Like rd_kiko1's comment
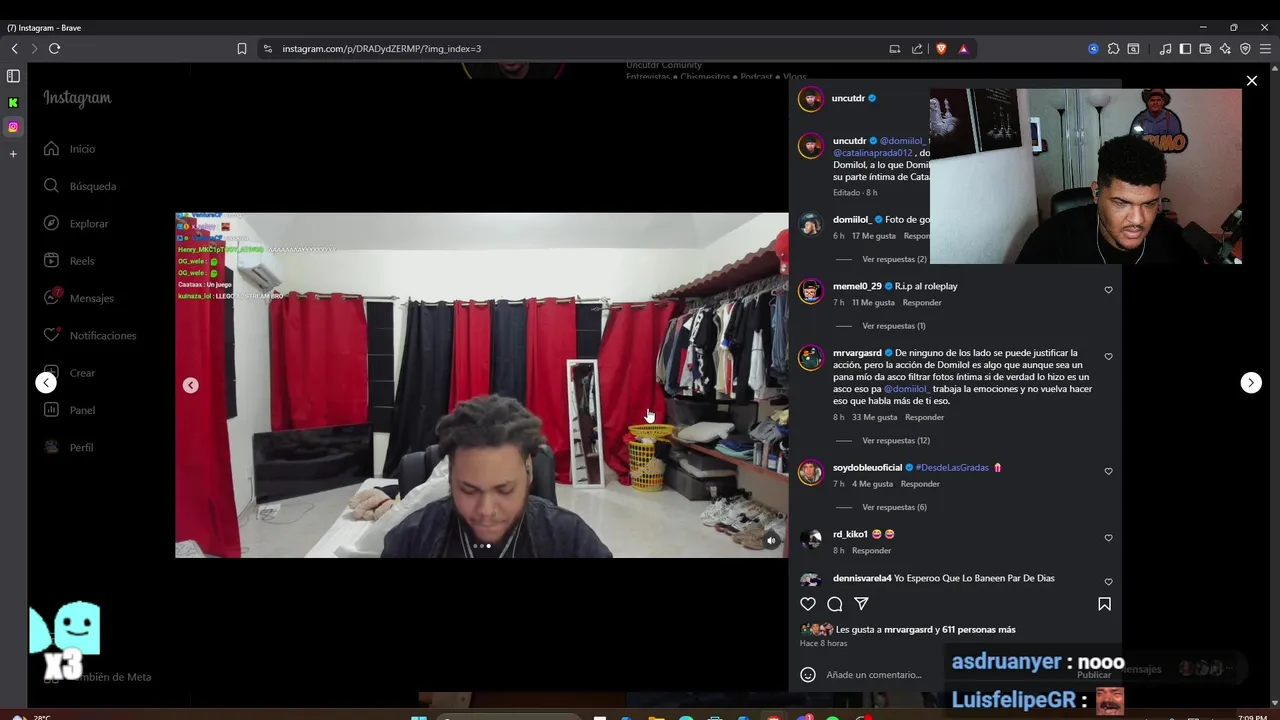 [1108, 538]
